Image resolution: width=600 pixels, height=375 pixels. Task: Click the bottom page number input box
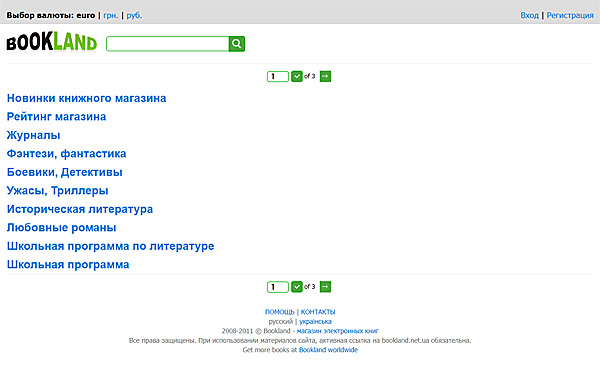(278, 287)
